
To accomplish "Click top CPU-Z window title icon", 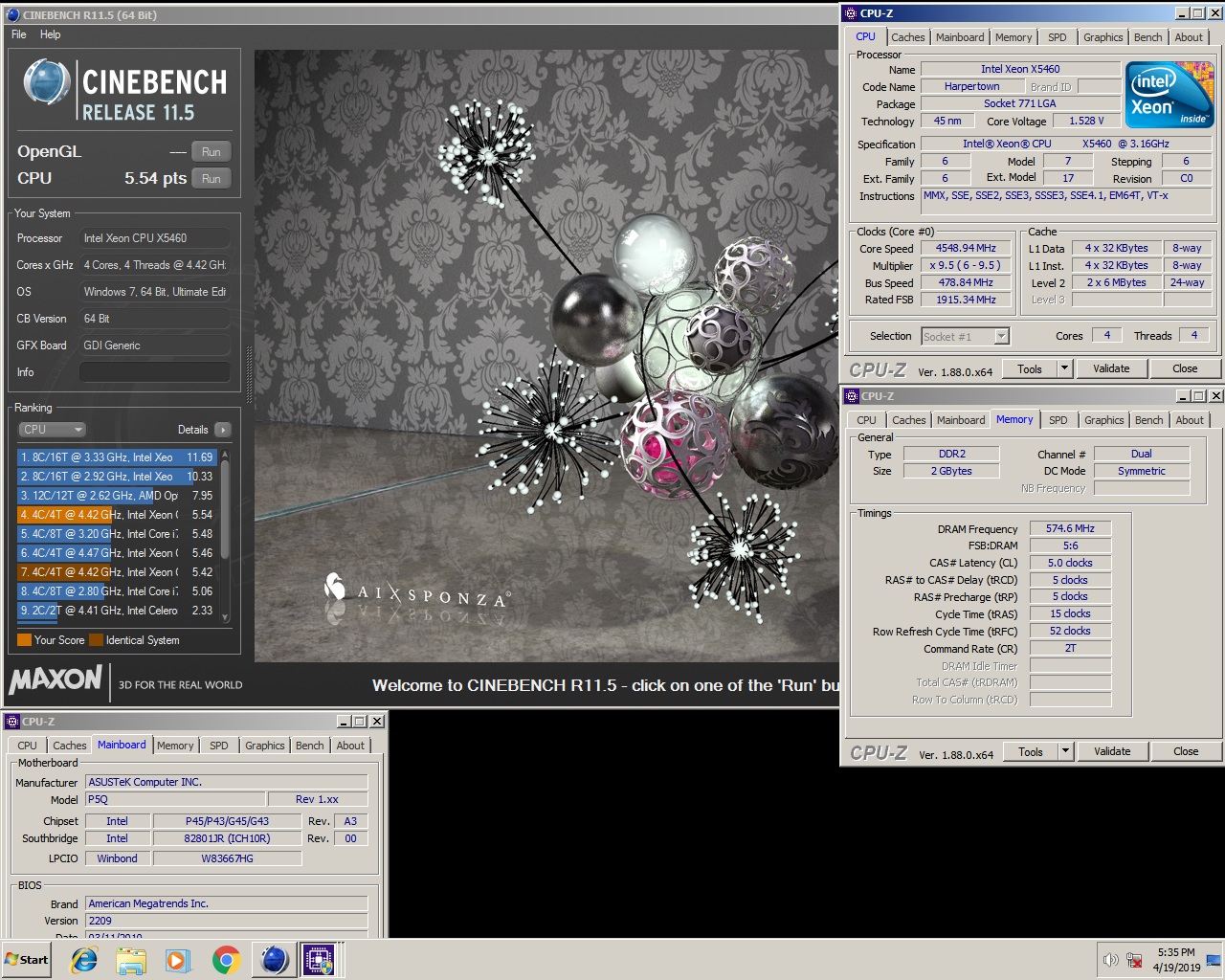I will click(x=852, y=13).
